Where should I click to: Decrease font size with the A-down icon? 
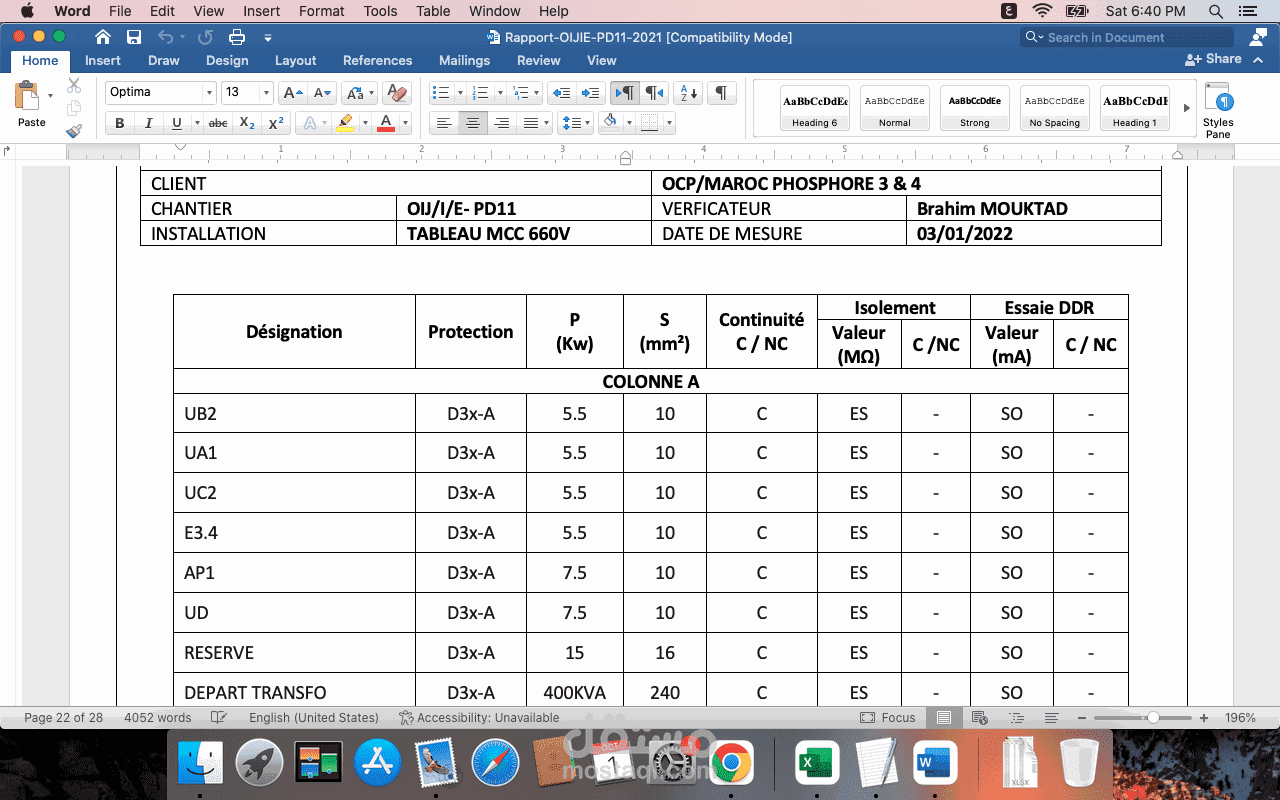pyautogui.click(x=322, y=93)
